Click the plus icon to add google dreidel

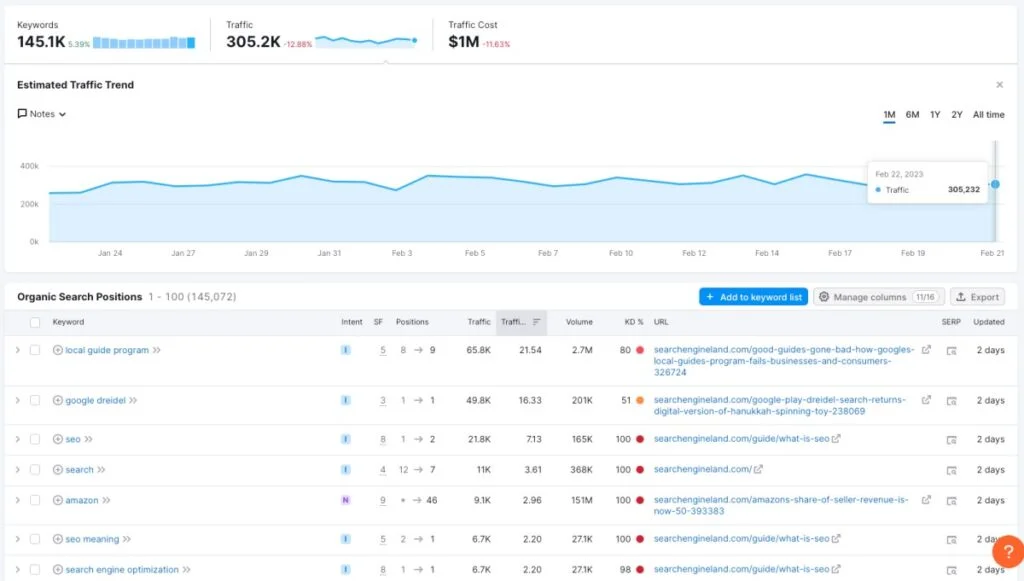point(58,400)
